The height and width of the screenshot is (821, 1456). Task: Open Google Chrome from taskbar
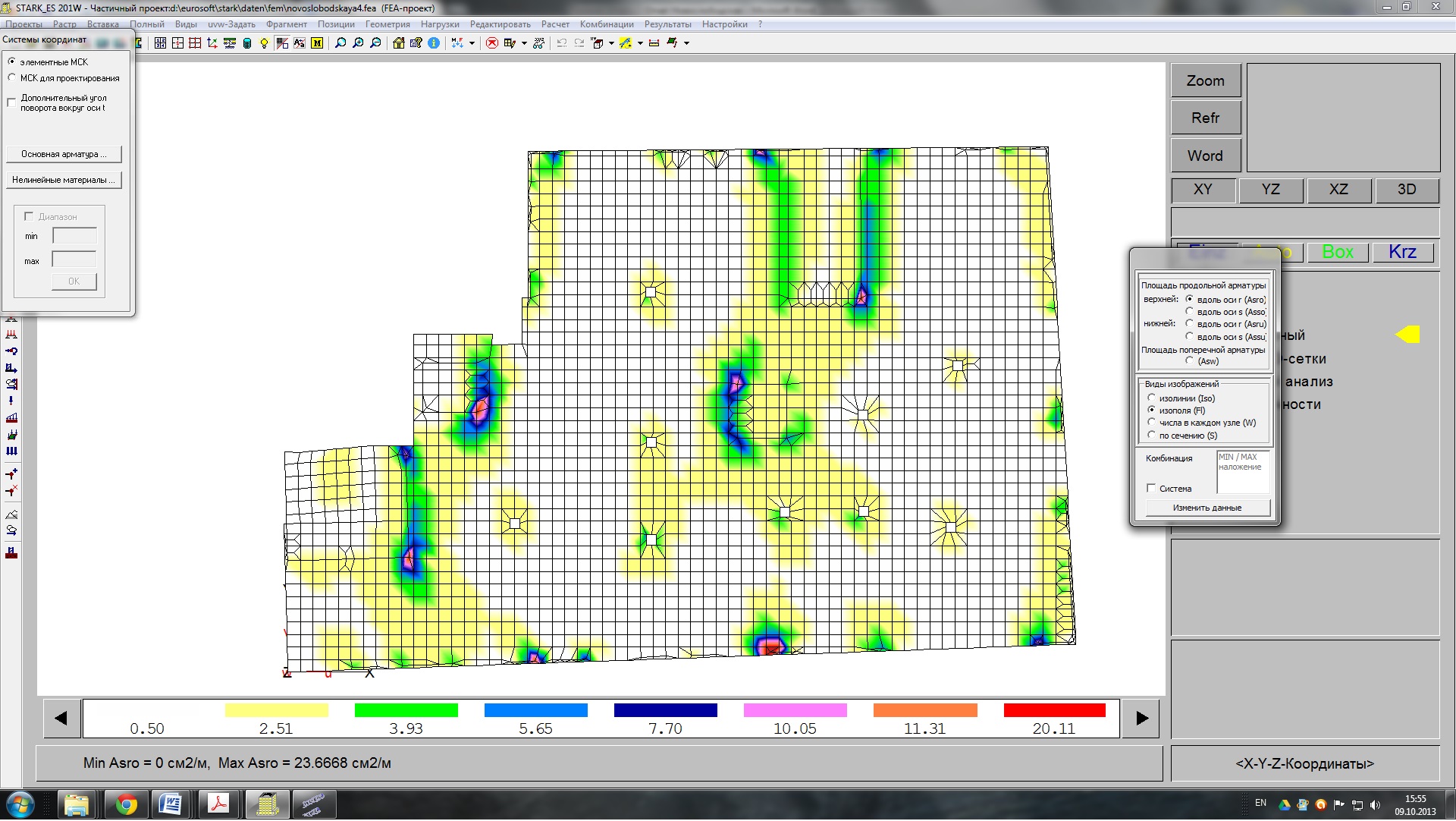click(125, 805)
